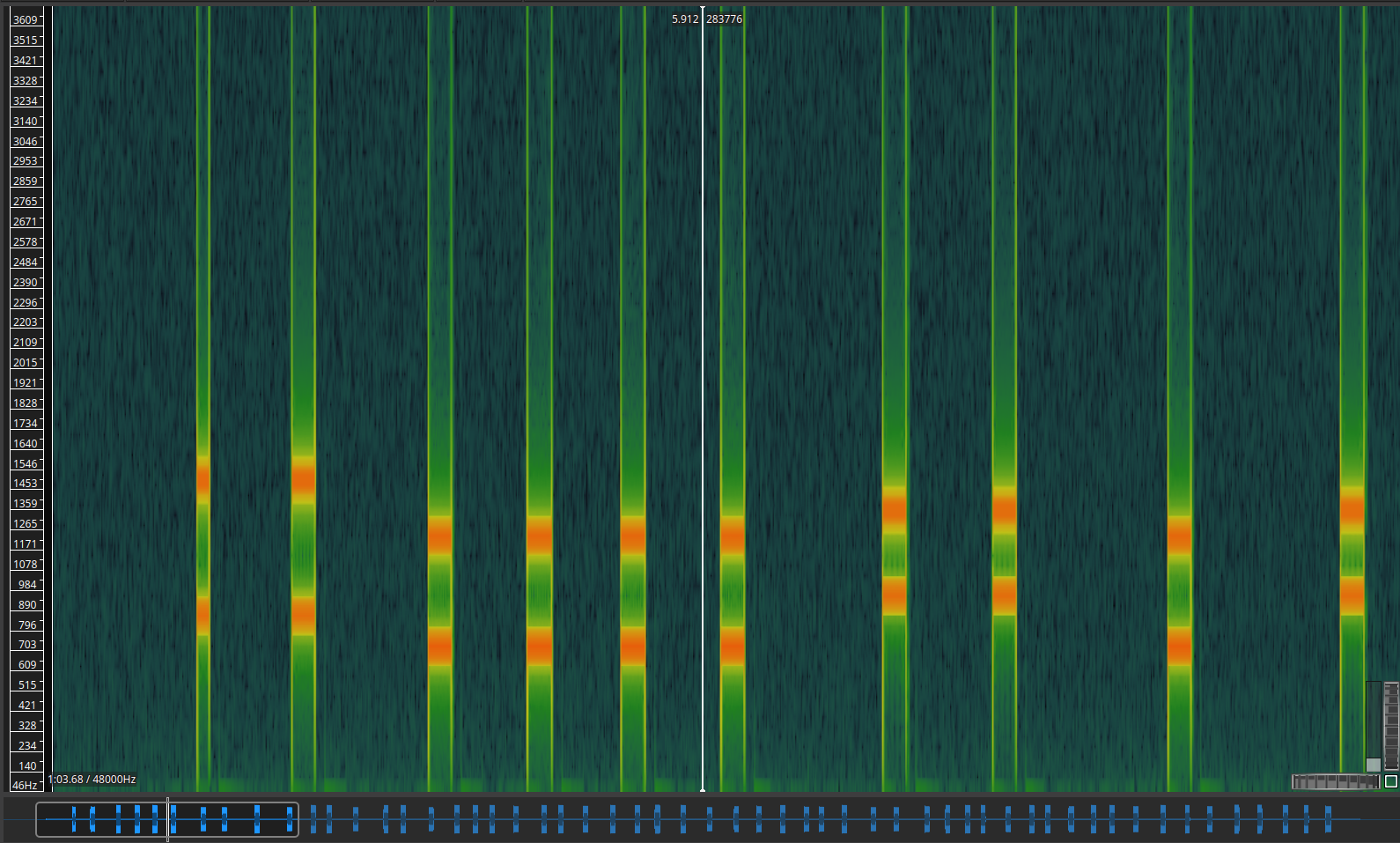Click the orange band just right of the playhead

(x=733, y=534)
